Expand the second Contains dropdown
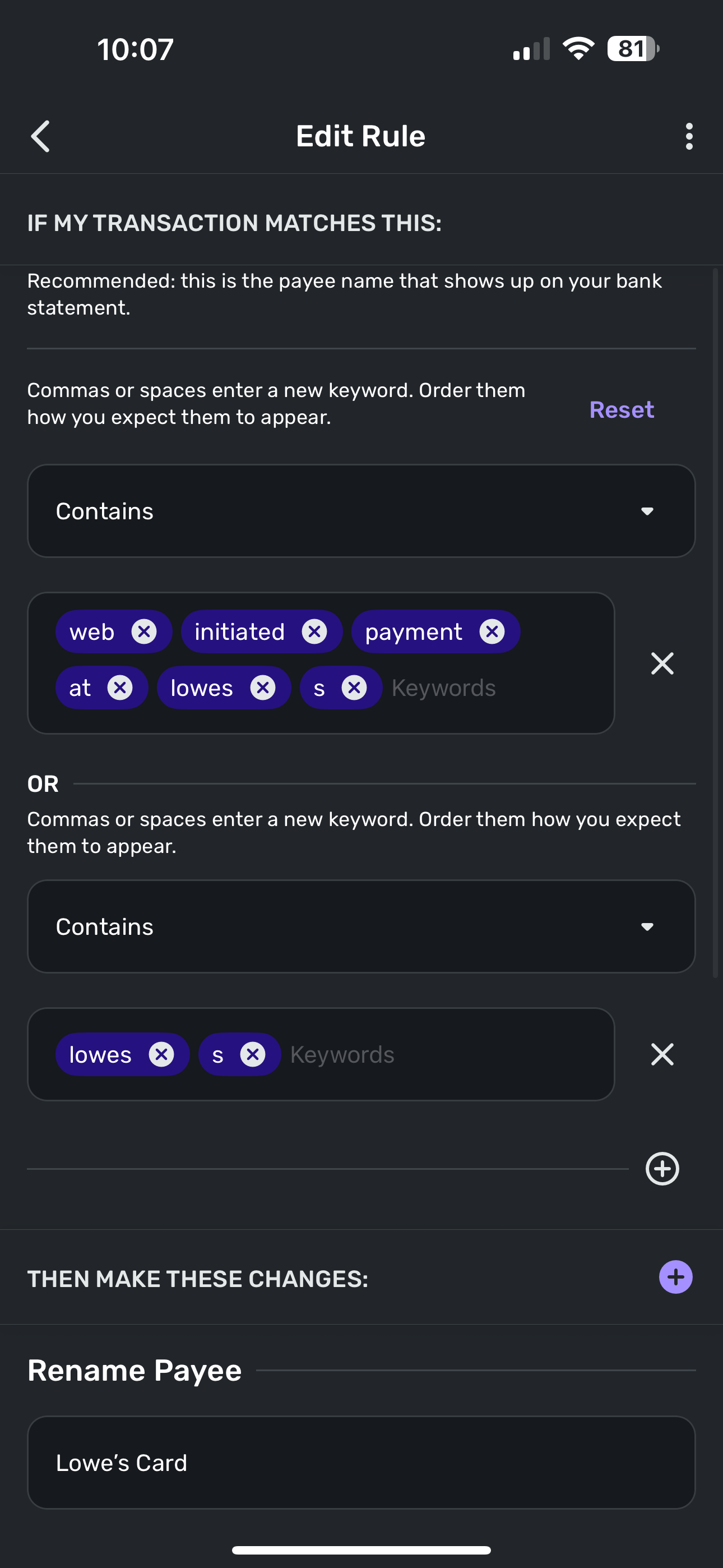 (361, 926)
